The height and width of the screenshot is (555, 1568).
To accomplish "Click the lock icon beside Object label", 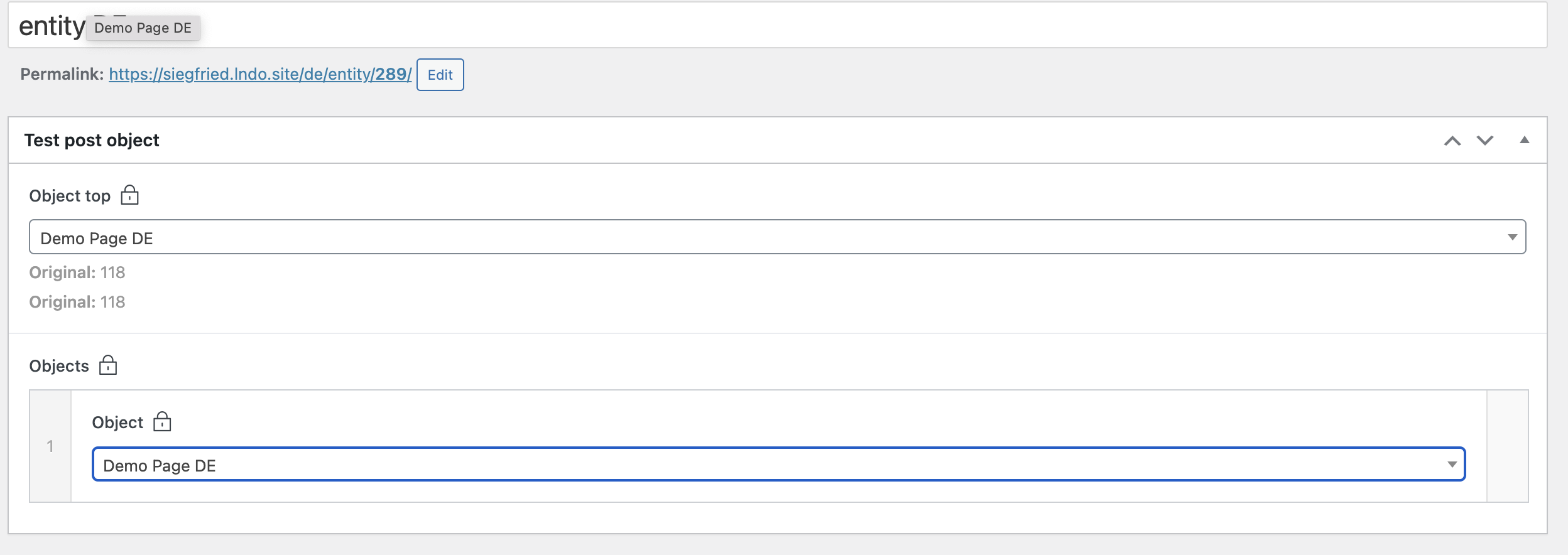I will [162, 421].
